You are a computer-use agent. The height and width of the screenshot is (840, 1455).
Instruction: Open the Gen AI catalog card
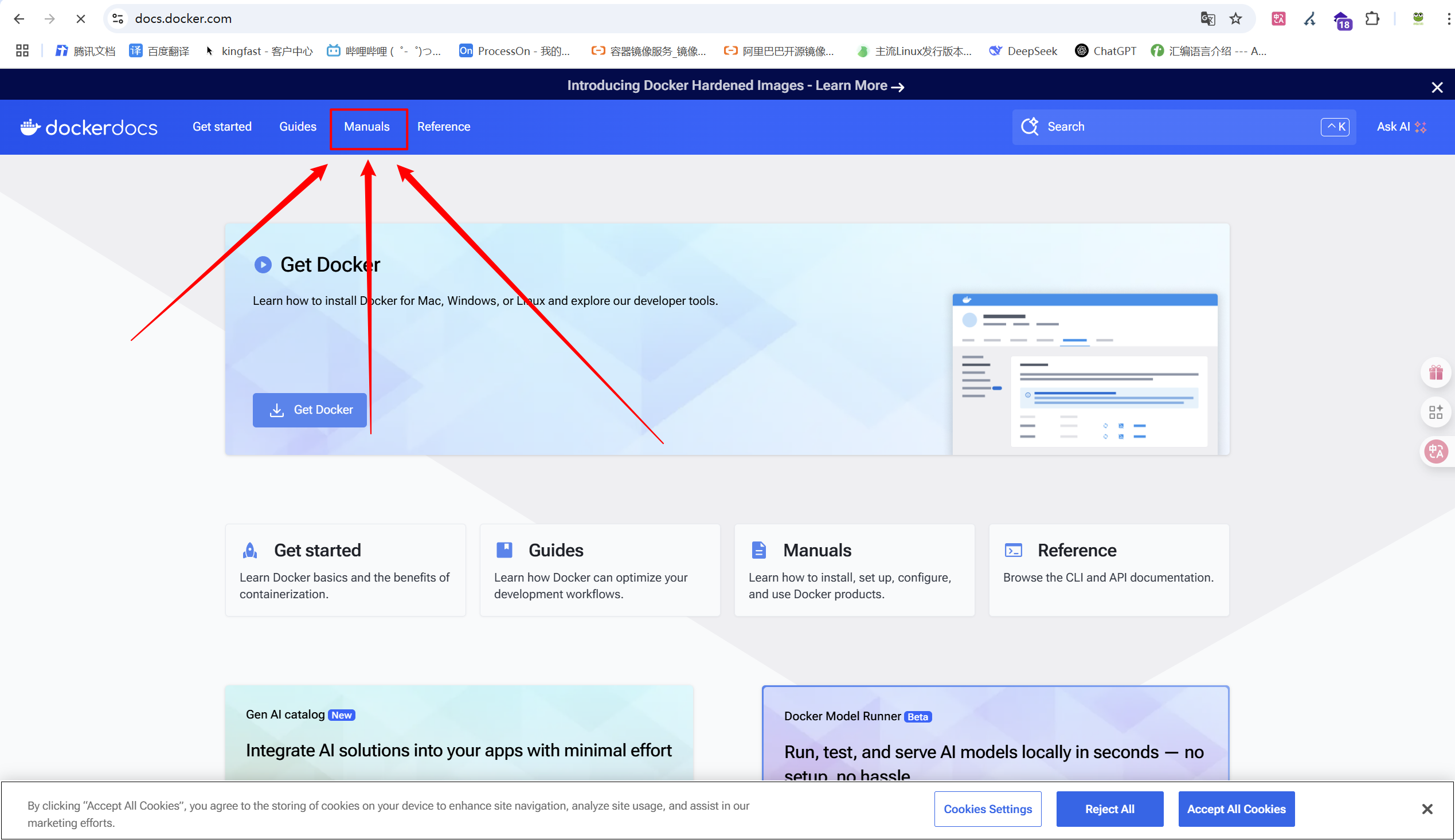(459, 733)
